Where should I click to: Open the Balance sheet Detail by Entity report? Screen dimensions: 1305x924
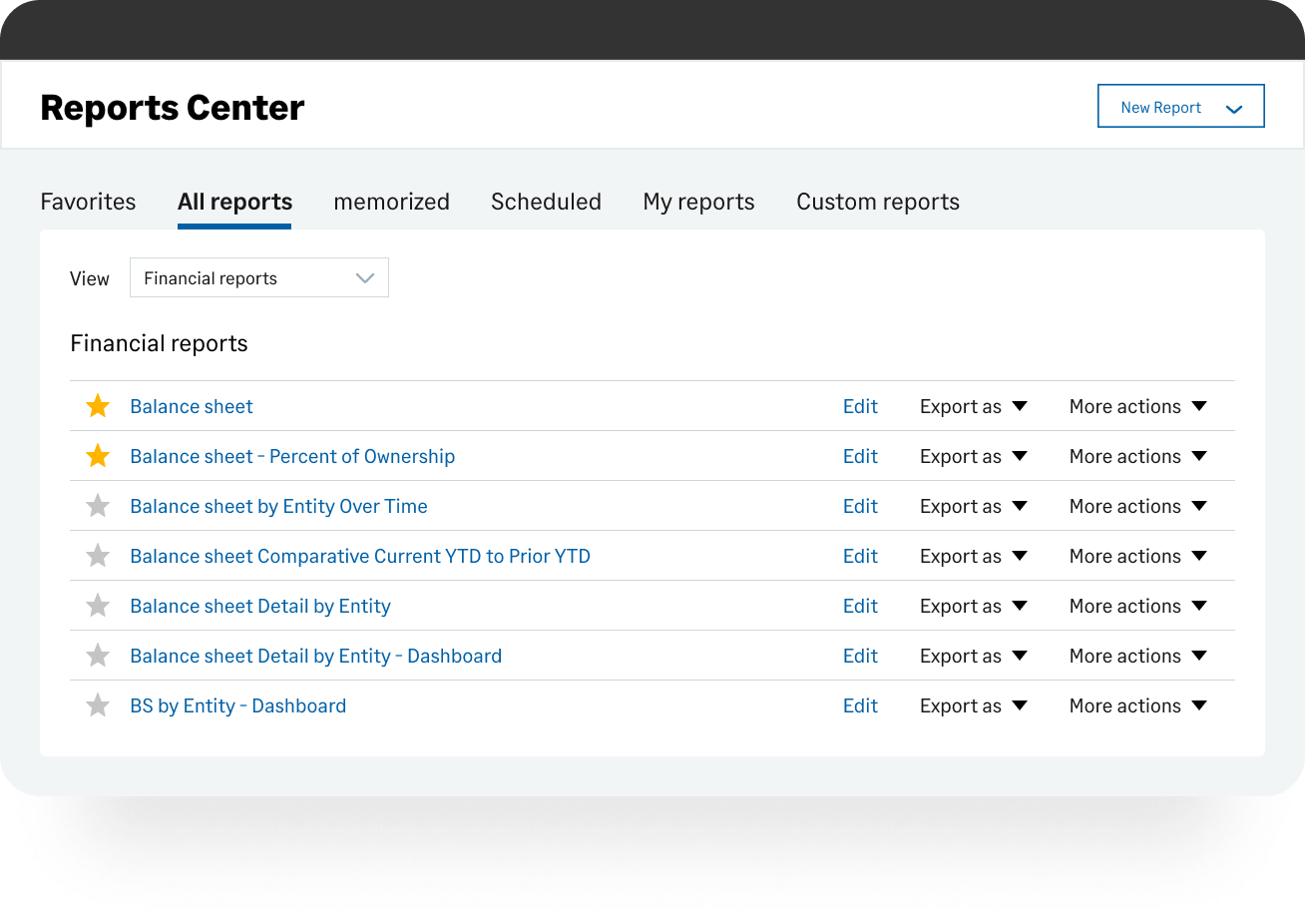pyautogui.click(x=260, y=606)
